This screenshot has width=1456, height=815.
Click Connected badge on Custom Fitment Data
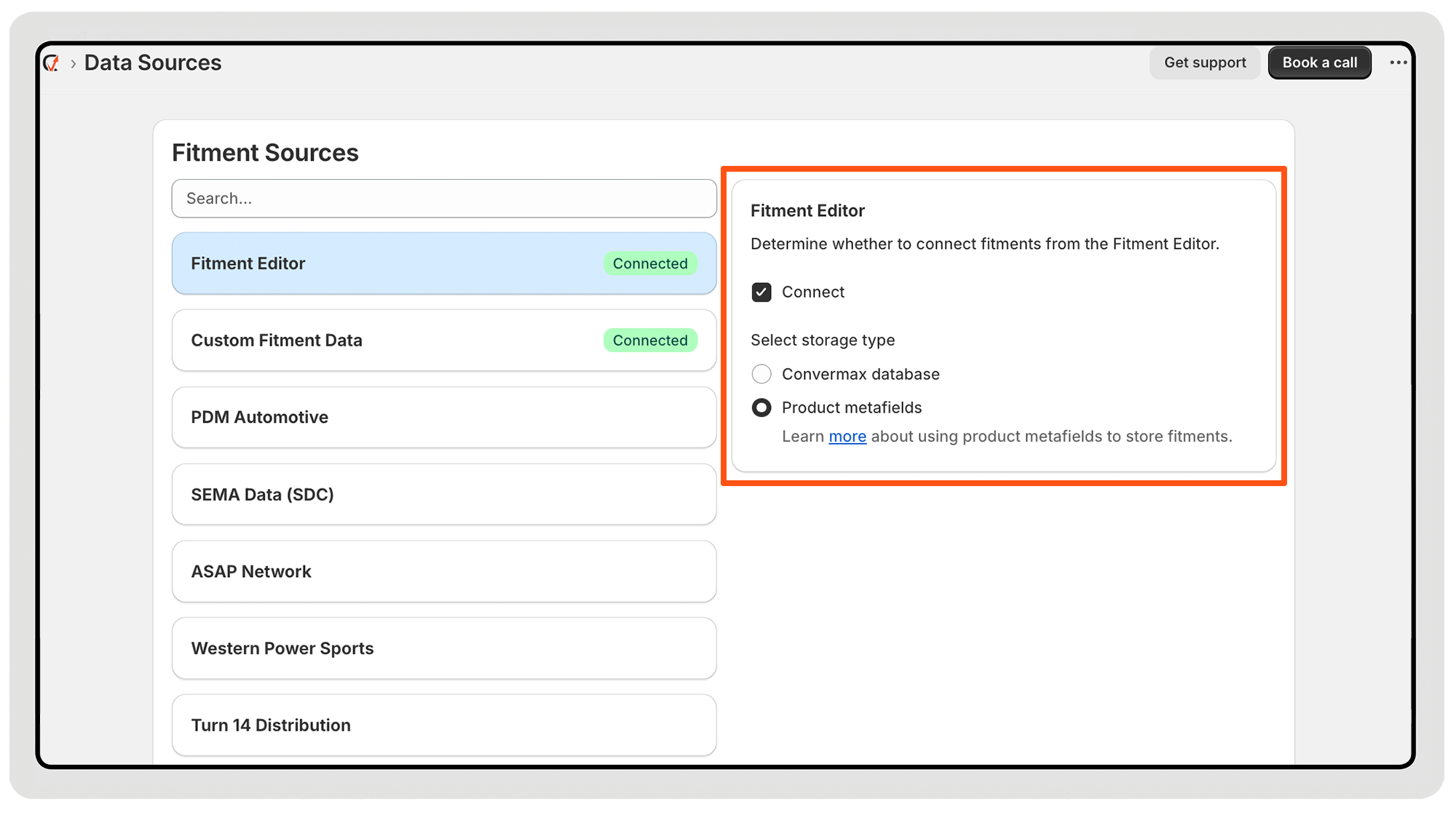[649, 341]
